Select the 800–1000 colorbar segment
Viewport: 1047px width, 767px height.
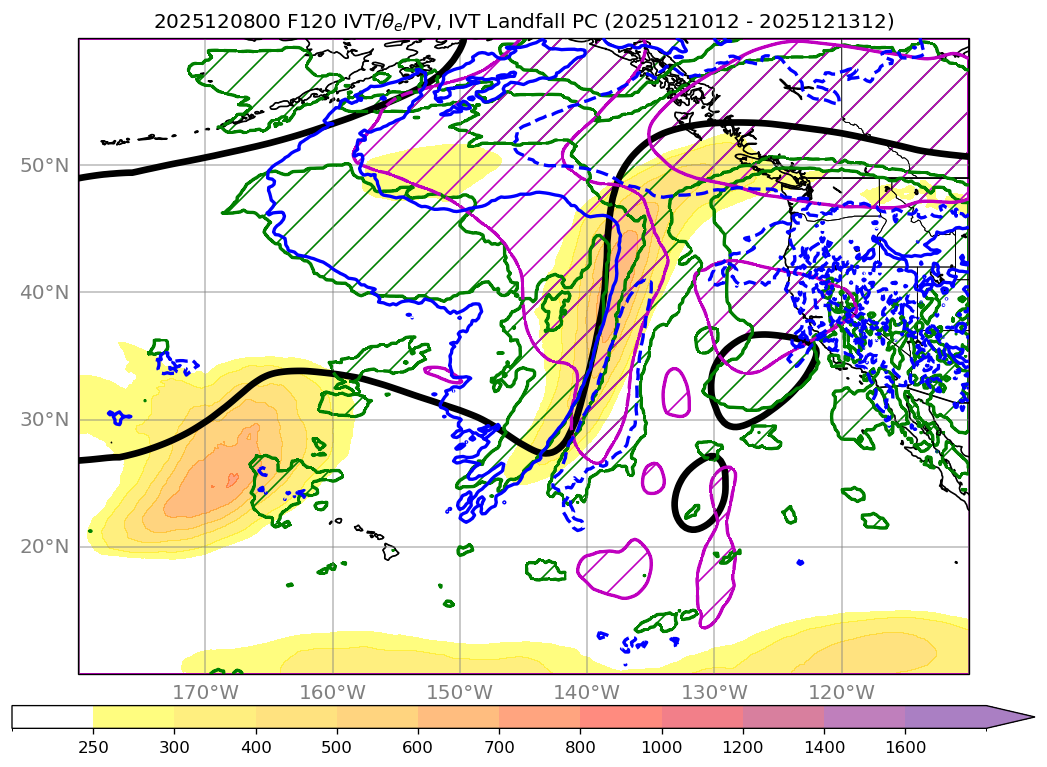coord(620,717)
